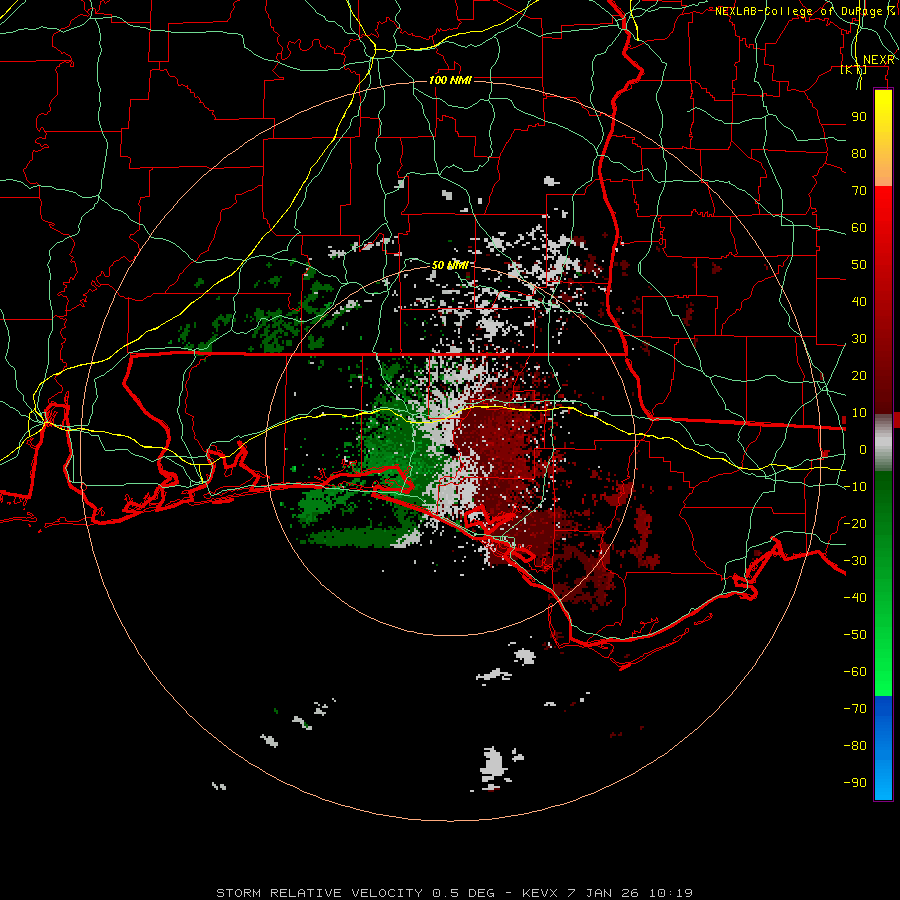This screenshot has width=900, height=900.
Task: Pick the gray zero-velocity color bar segment
Action: point(883,442)
